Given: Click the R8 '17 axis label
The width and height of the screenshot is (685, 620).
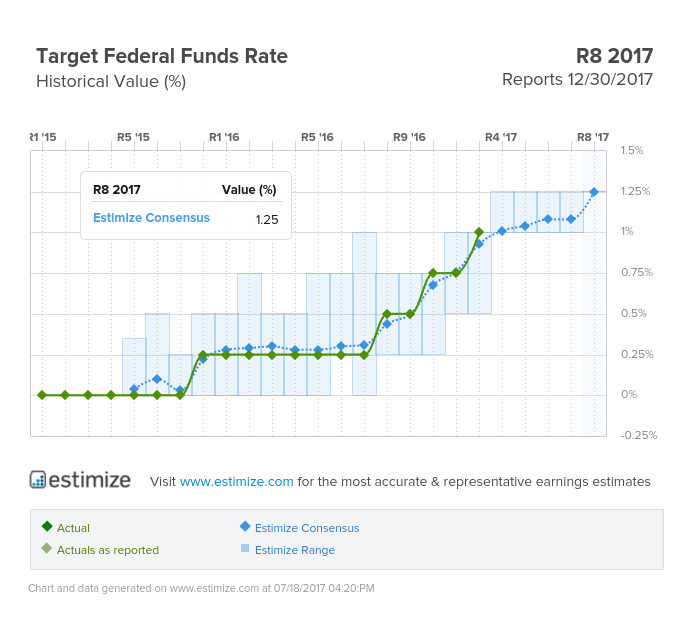Looking at the screenshot, I should click(593, 137).
